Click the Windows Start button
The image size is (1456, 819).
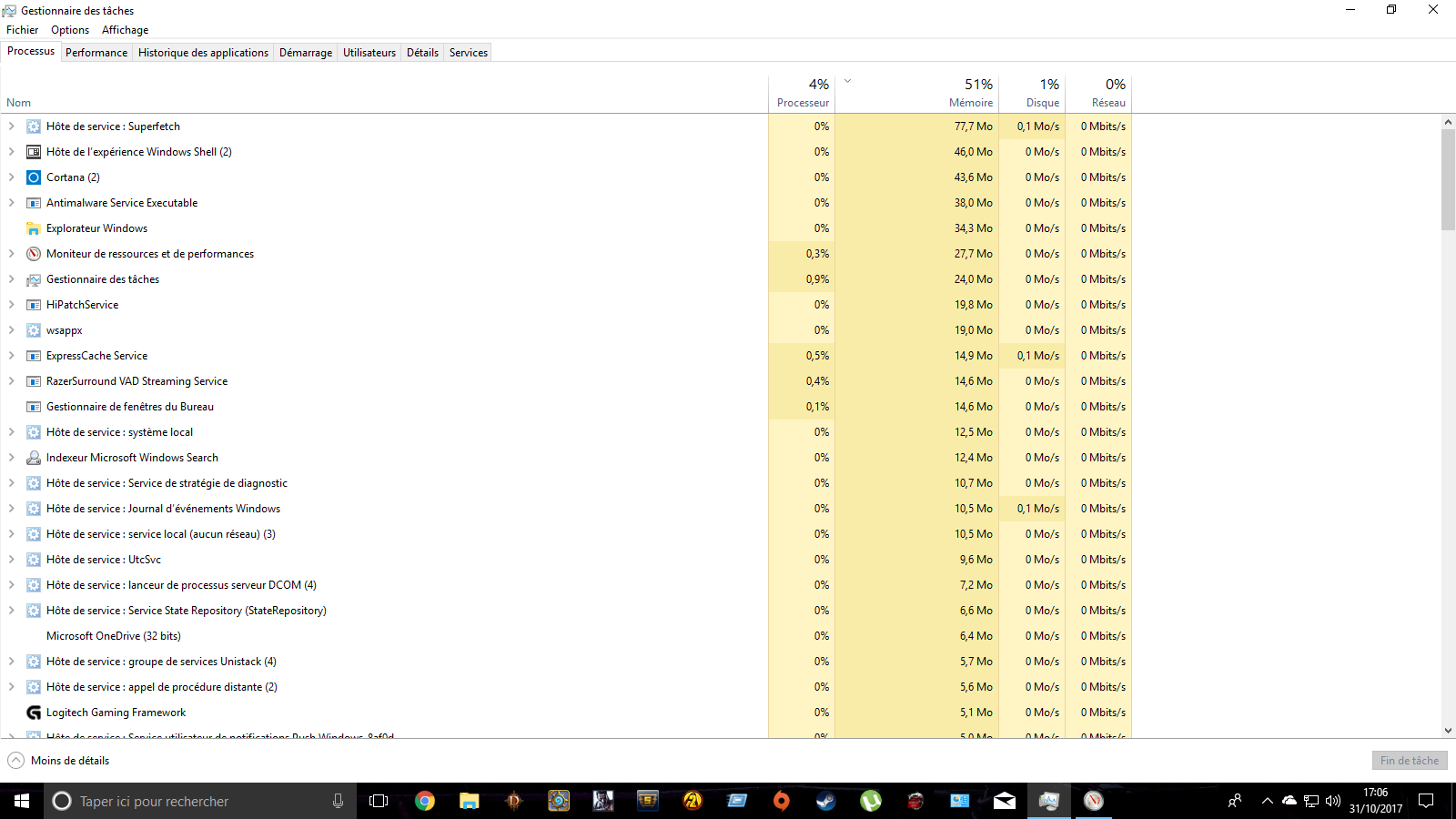coord(22,801)
